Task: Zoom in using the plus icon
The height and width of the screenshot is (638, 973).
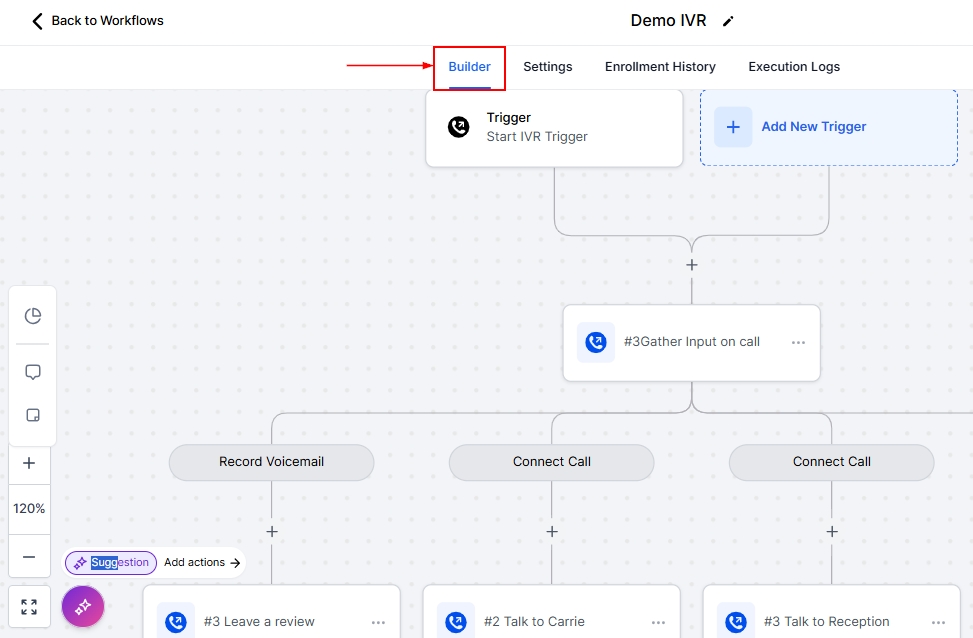Action: [x=29, y=463]
